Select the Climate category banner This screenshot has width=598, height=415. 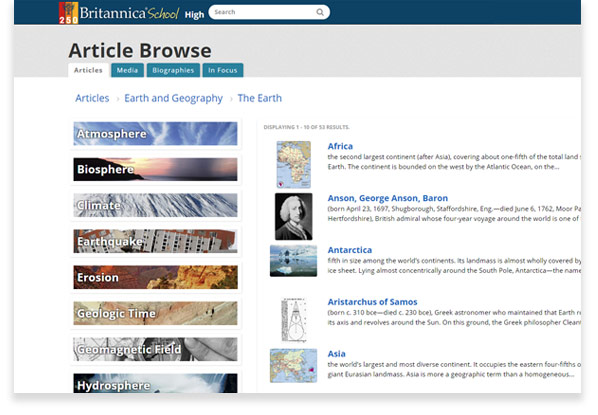tap(155, 205)
